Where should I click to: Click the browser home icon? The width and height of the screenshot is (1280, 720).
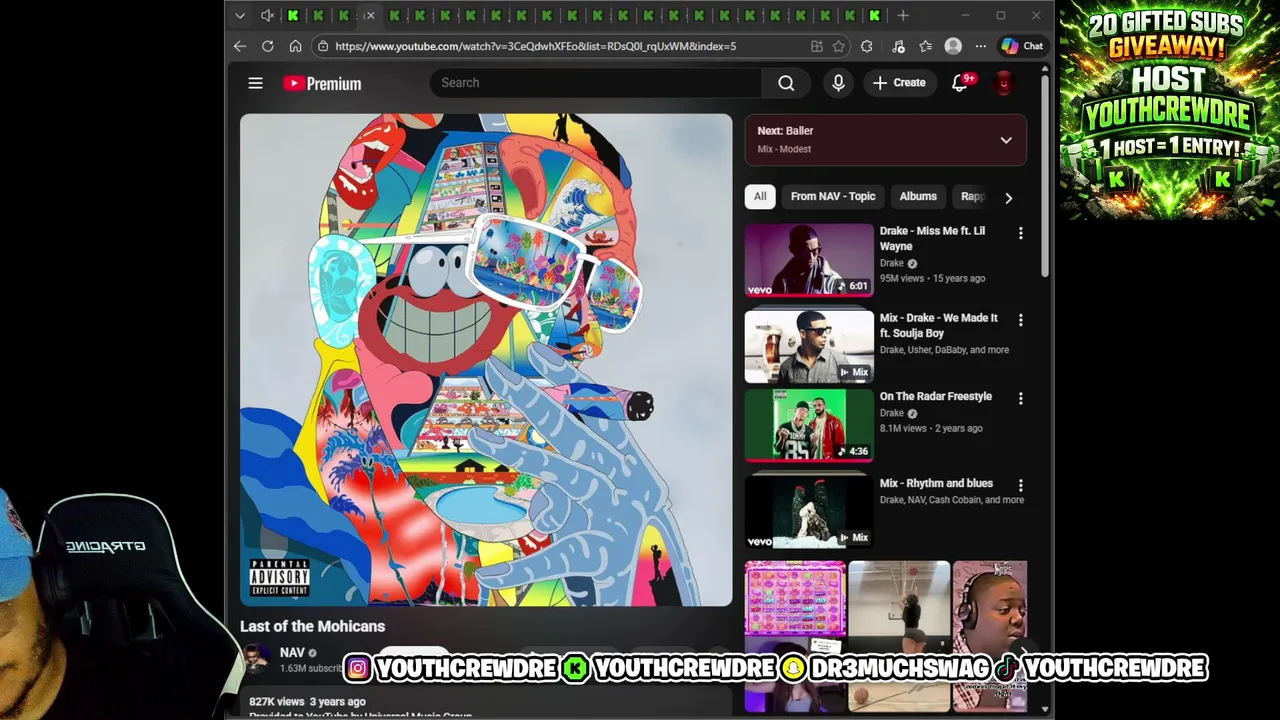point(295,46)
